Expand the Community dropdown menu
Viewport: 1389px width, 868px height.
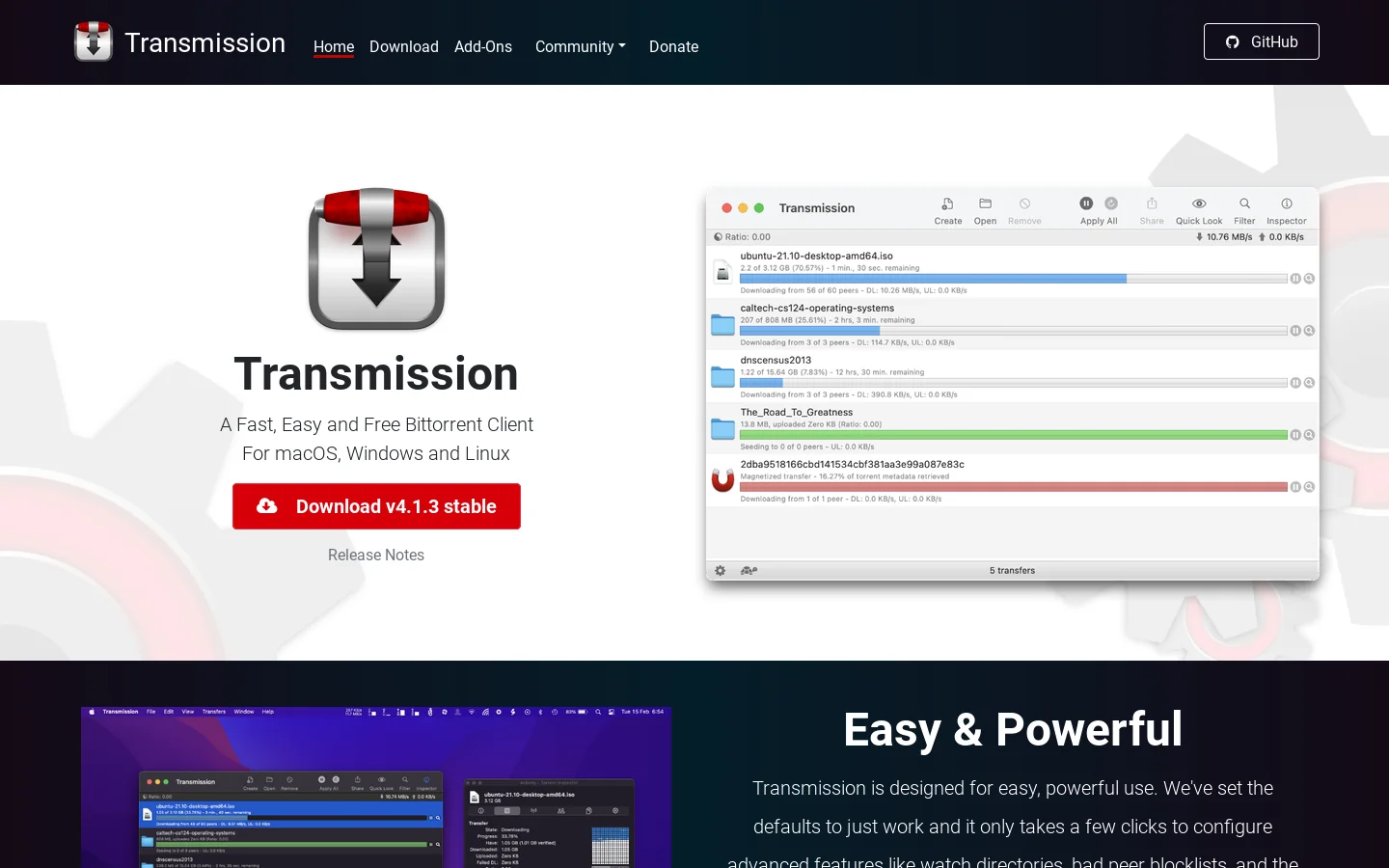(x=581, y=46)
